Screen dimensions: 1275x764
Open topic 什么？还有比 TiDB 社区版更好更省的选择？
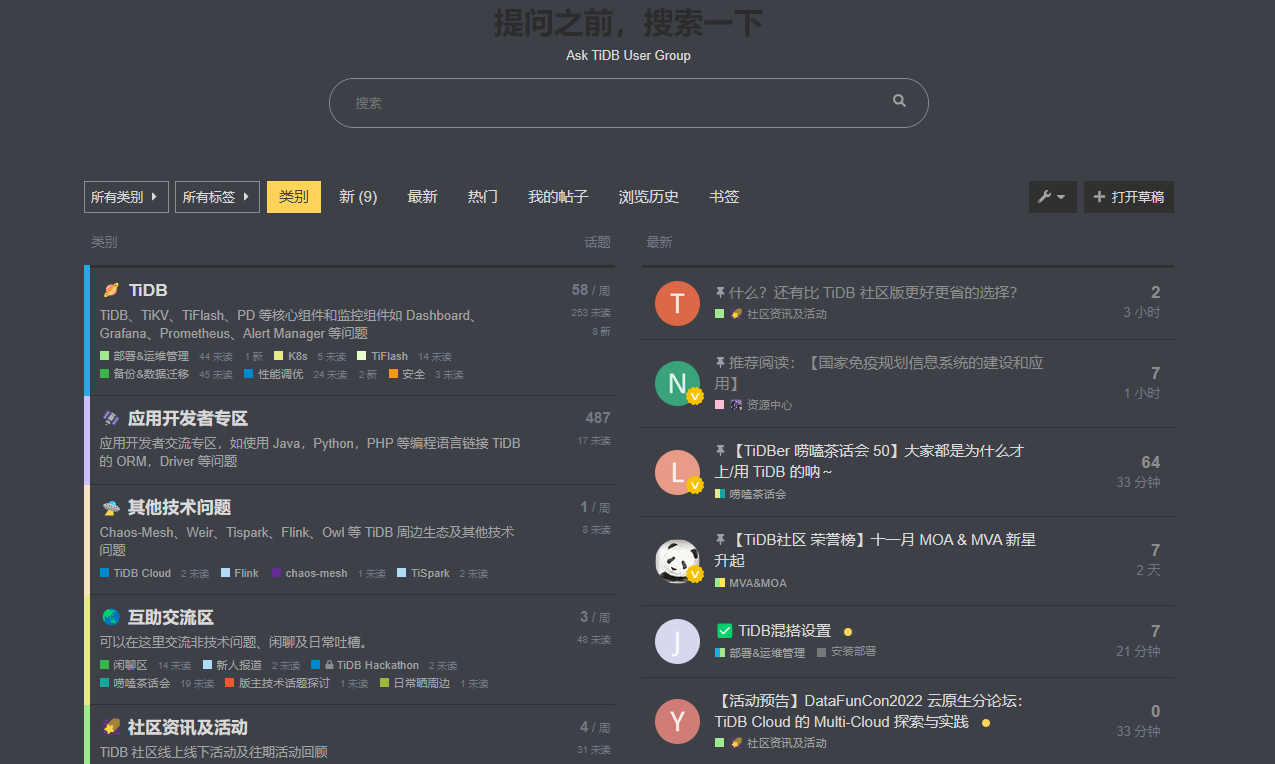click(x=873, y=292)
